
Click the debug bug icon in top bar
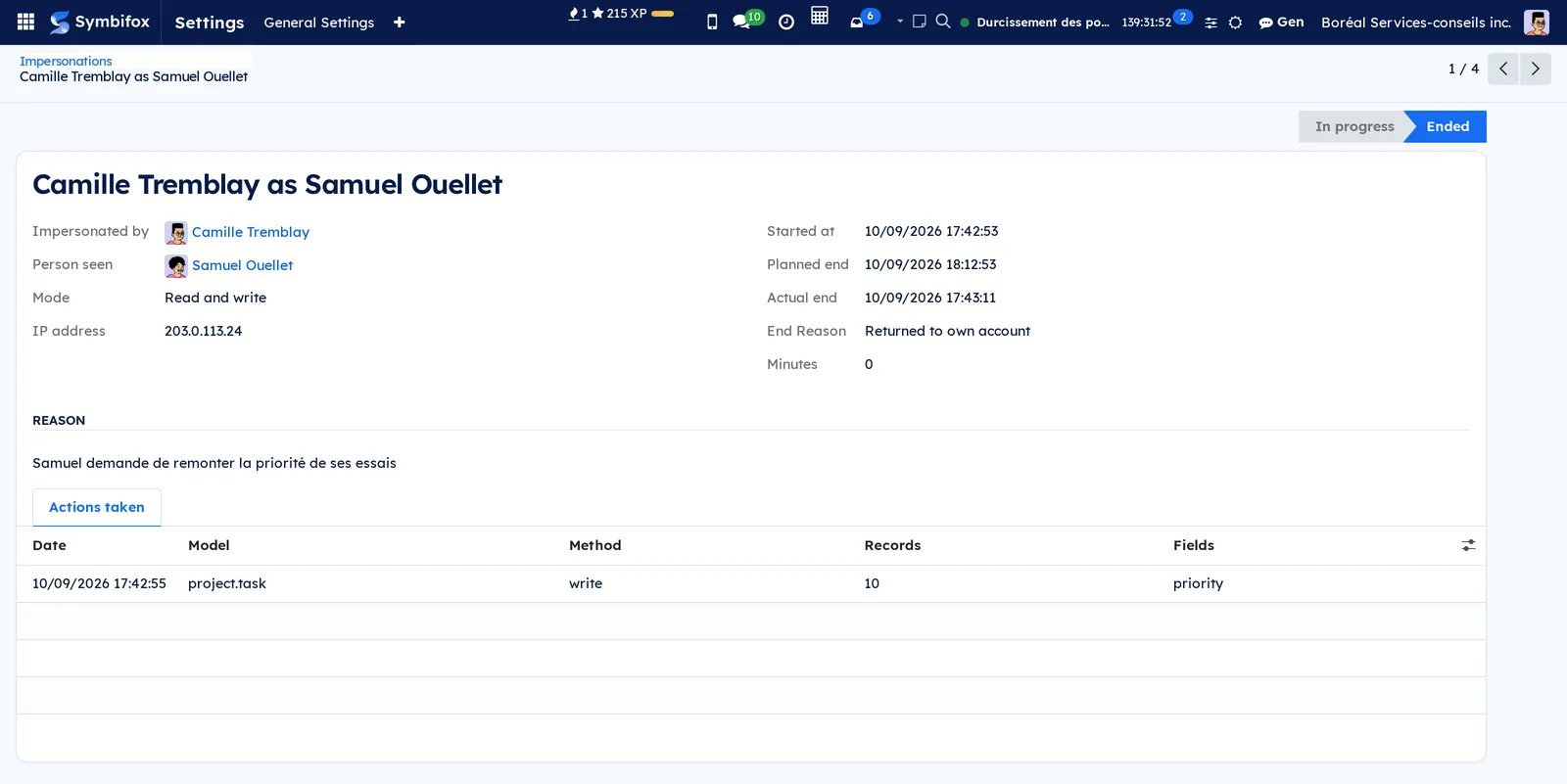[x=1236, y=23]
